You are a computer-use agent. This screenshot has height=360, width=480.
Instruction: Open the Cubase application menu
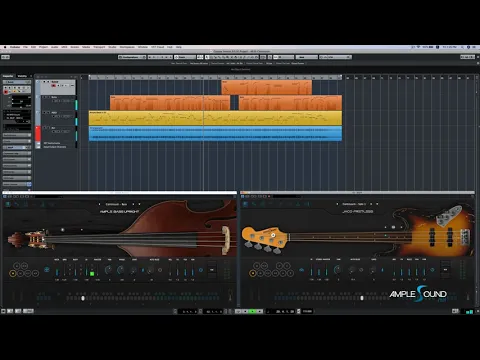[15, 47]
